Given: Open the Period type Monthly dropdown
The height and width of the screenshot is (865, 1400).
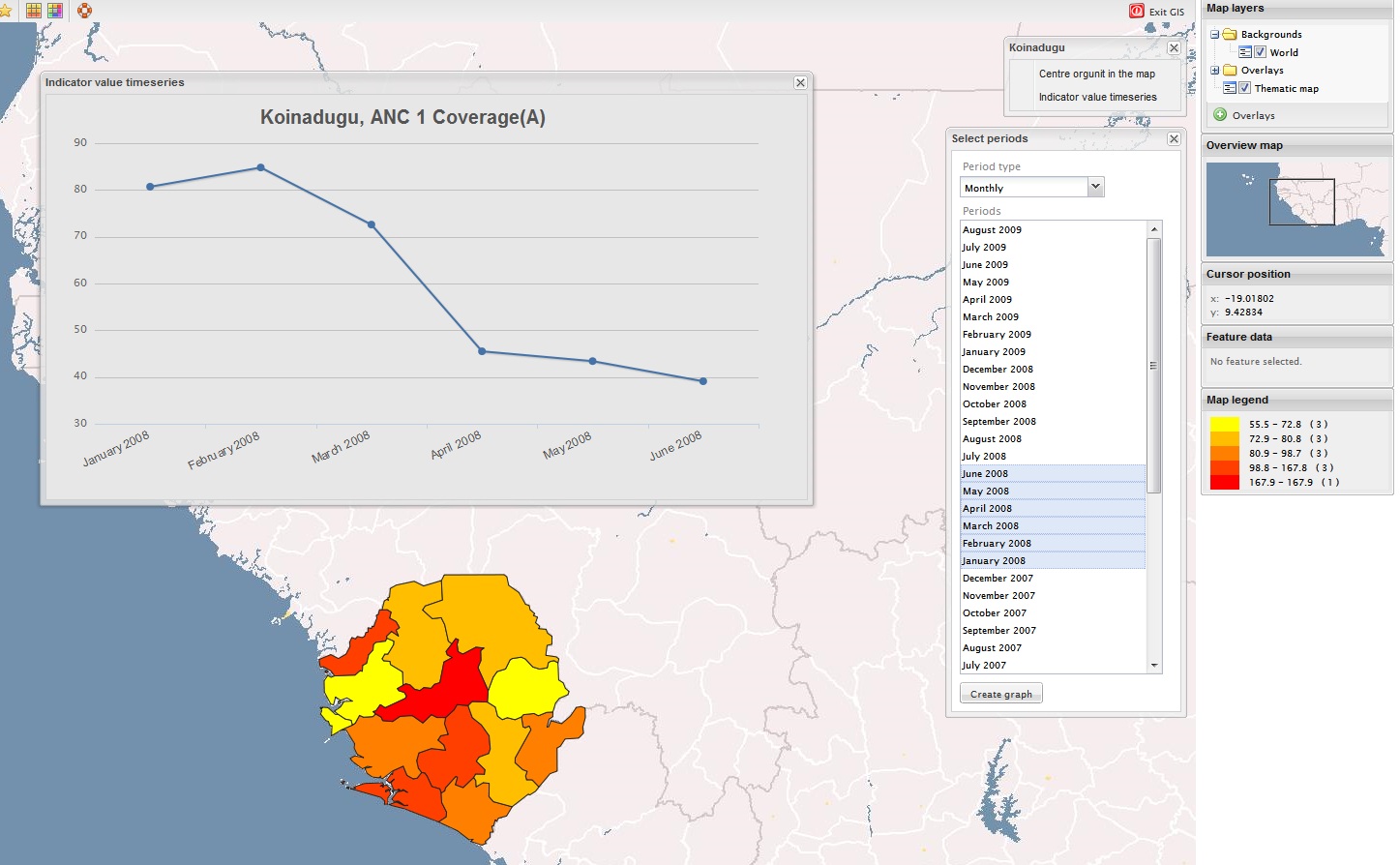Looking at the screenshot, I should click(1095, 187).
